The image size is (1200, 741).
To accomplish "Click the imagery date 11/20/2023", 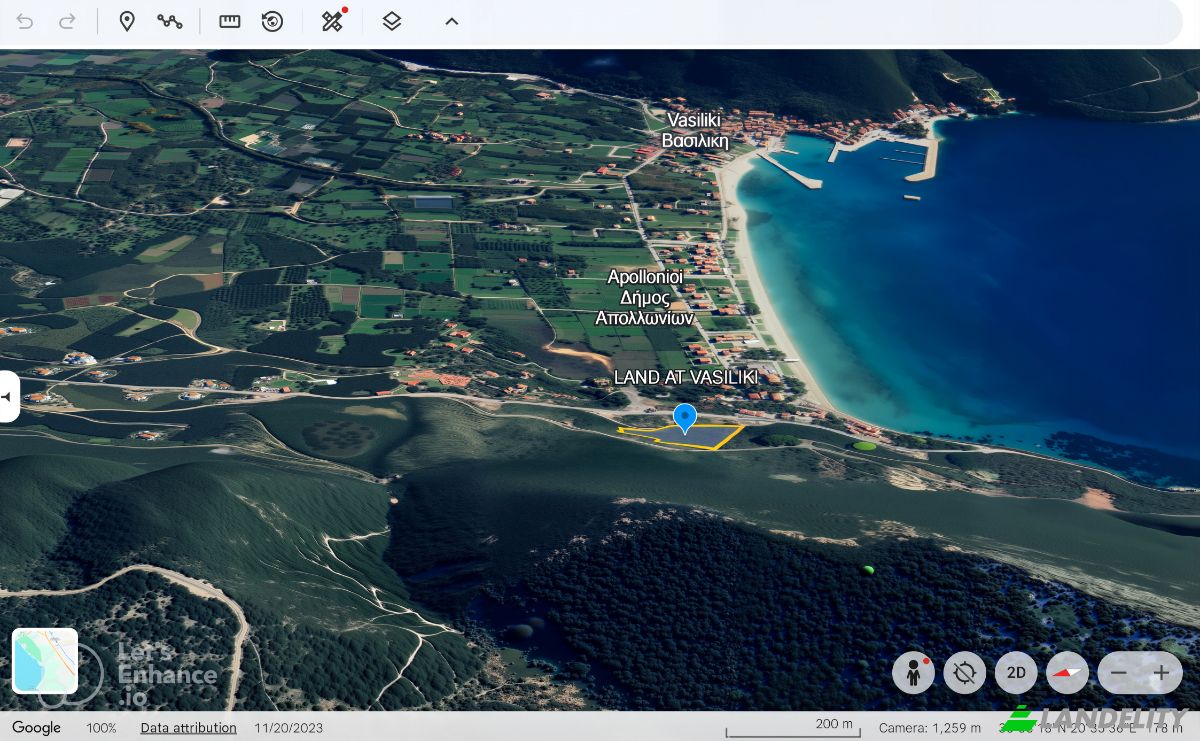I will [x=288, y=728].
